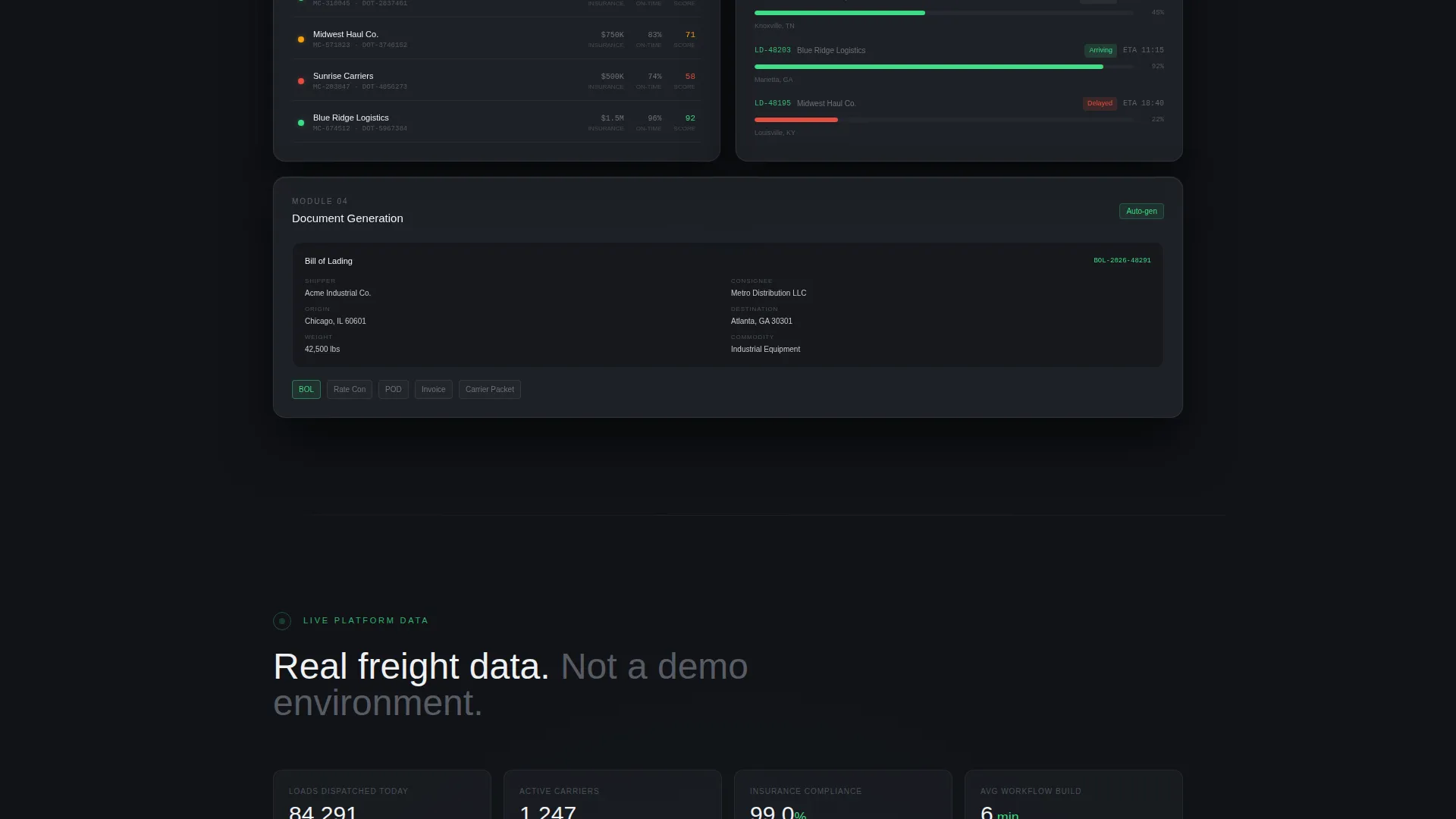Select the Midwest Haul Co. carrier row name
This screenshot has height=819, width=1456.
346,35
